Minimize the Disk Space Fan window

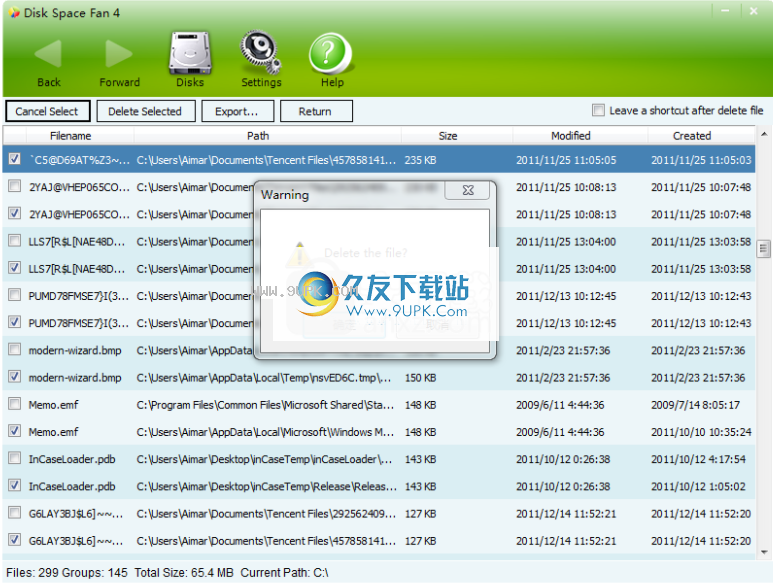point(725,11)
